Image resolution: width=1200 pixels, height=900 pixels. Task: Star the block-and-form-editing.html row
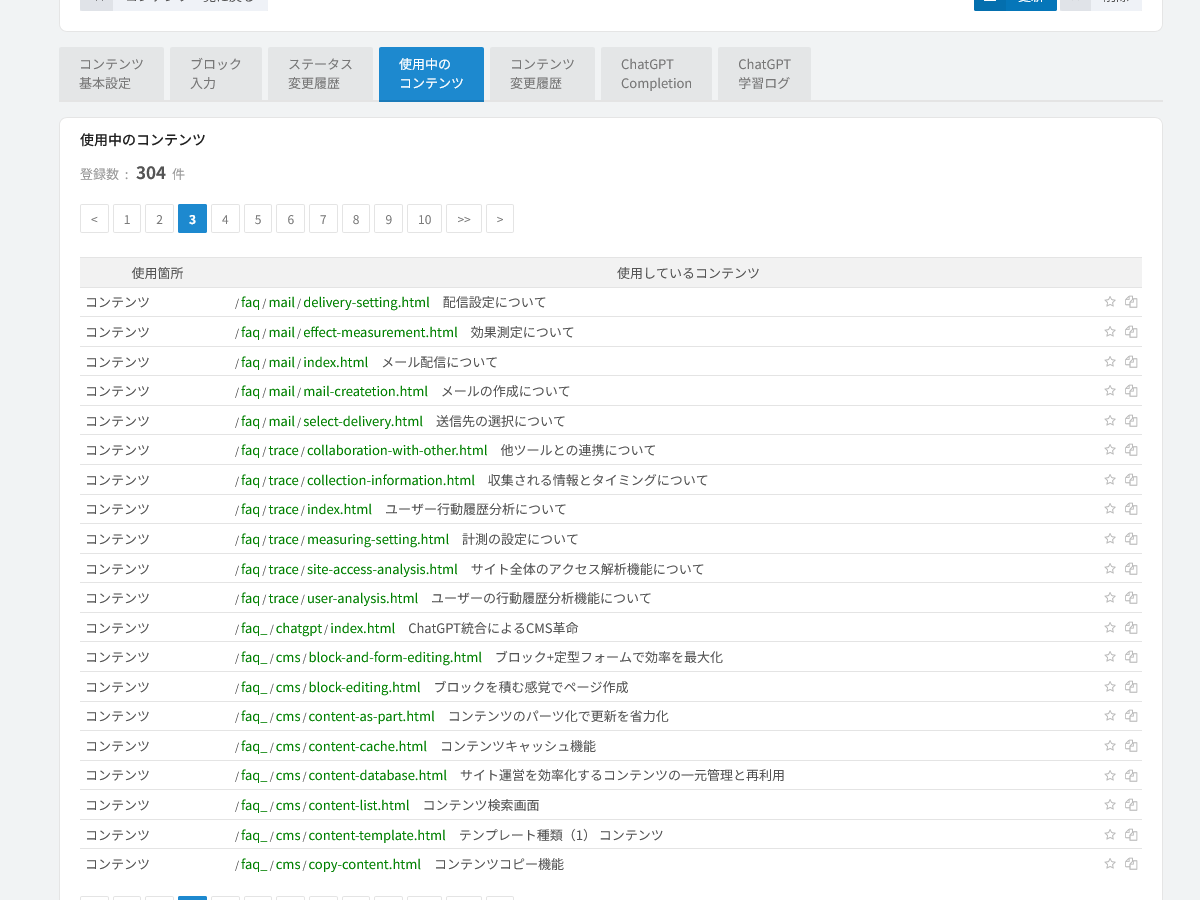click(x=1110, y=657)
